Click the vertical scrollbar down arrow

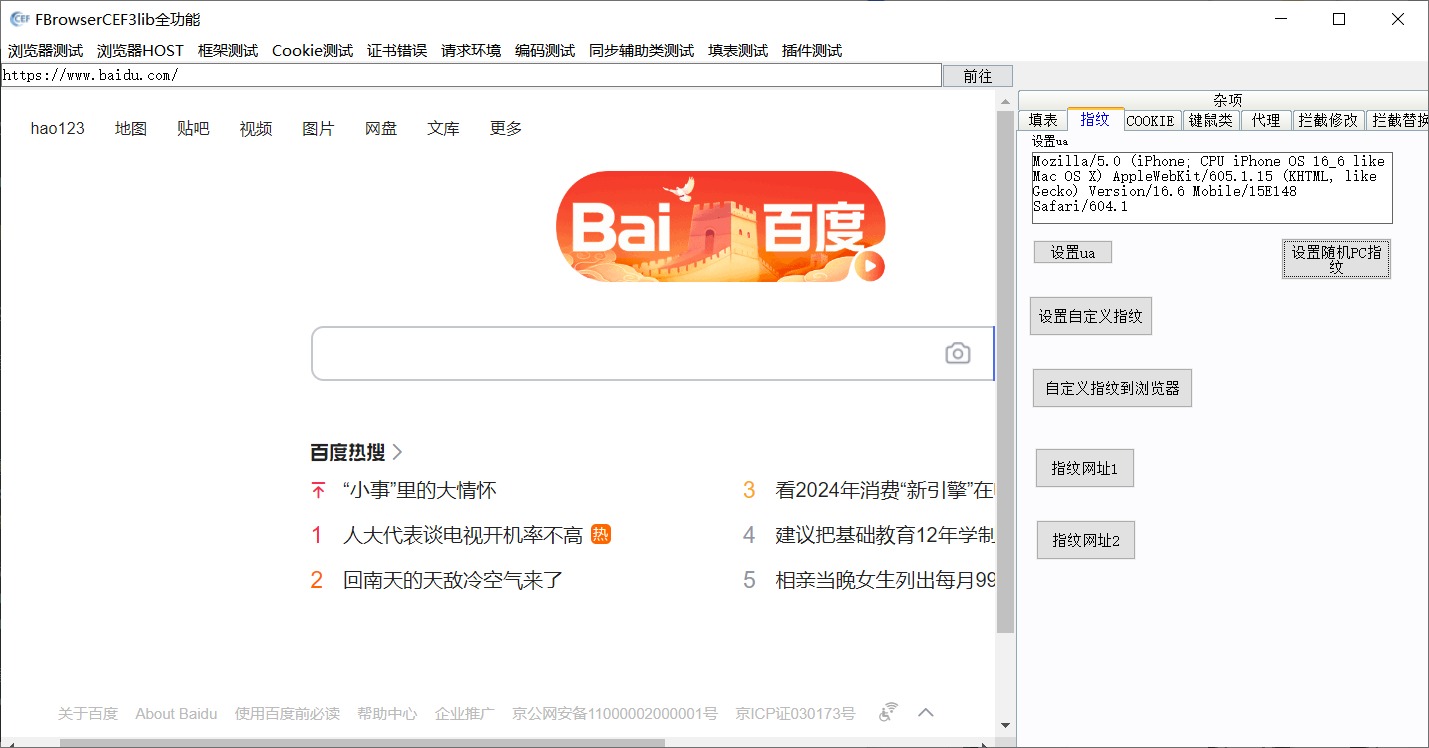(1005, 725)
